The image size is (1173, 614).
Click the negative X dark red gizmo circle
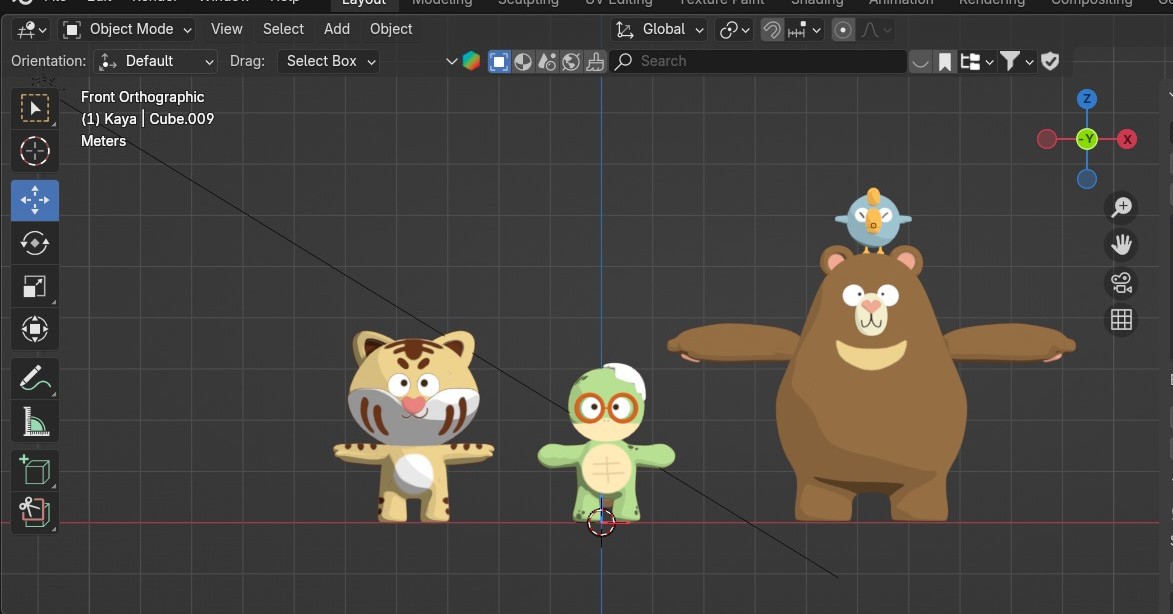1047,139
